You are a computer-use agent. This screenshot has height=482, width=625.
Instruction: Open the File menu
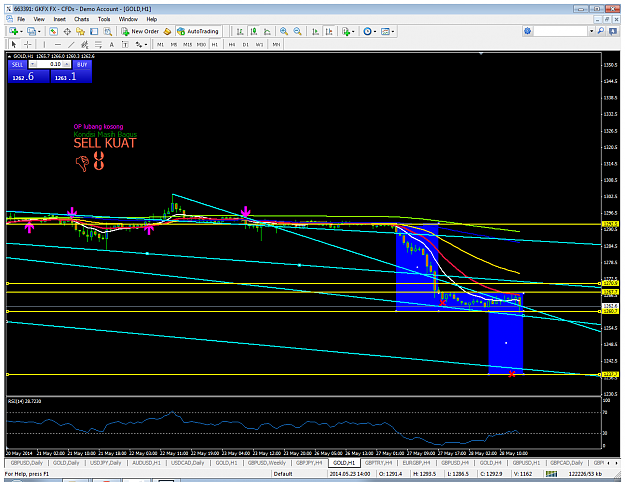pos(21,19)
